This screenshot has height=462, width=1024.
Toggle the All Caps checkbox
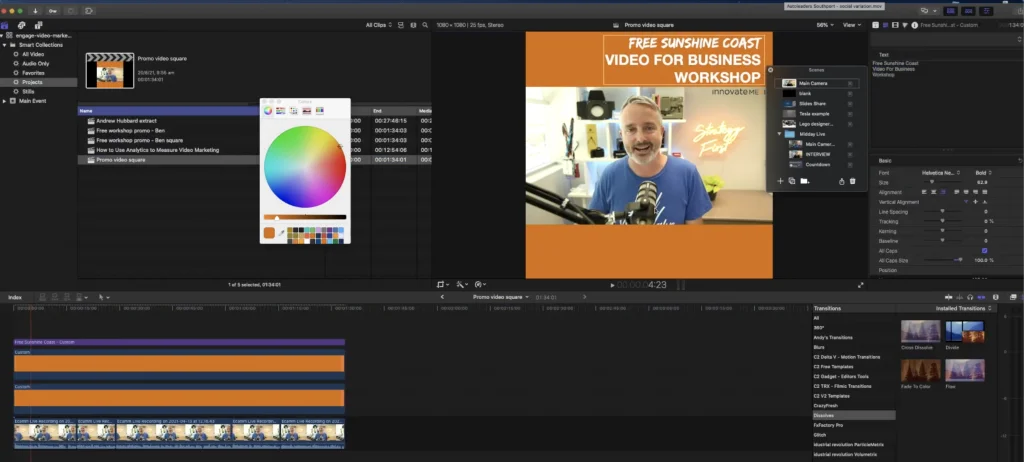(x=984, y=251)
